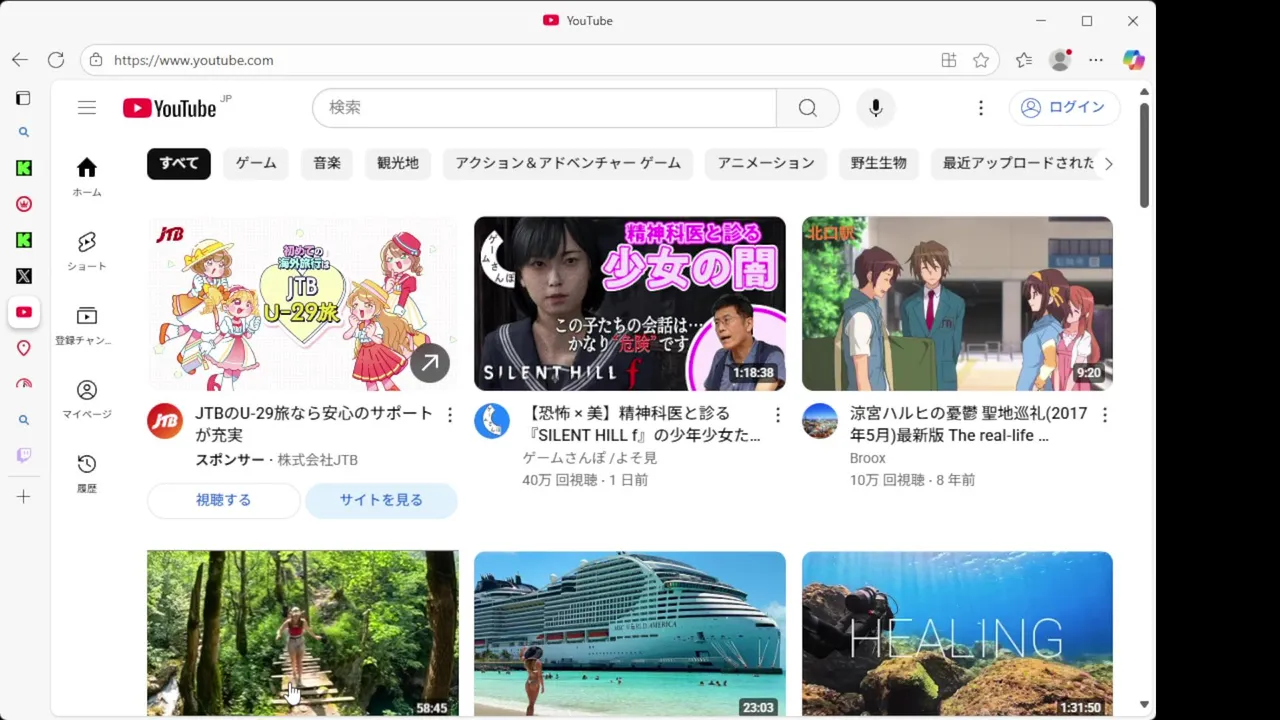Image resolution: width=1280 pixels, height=720 pixels.
Task: Select the すべて filter chip
Action: click(179, 163)
